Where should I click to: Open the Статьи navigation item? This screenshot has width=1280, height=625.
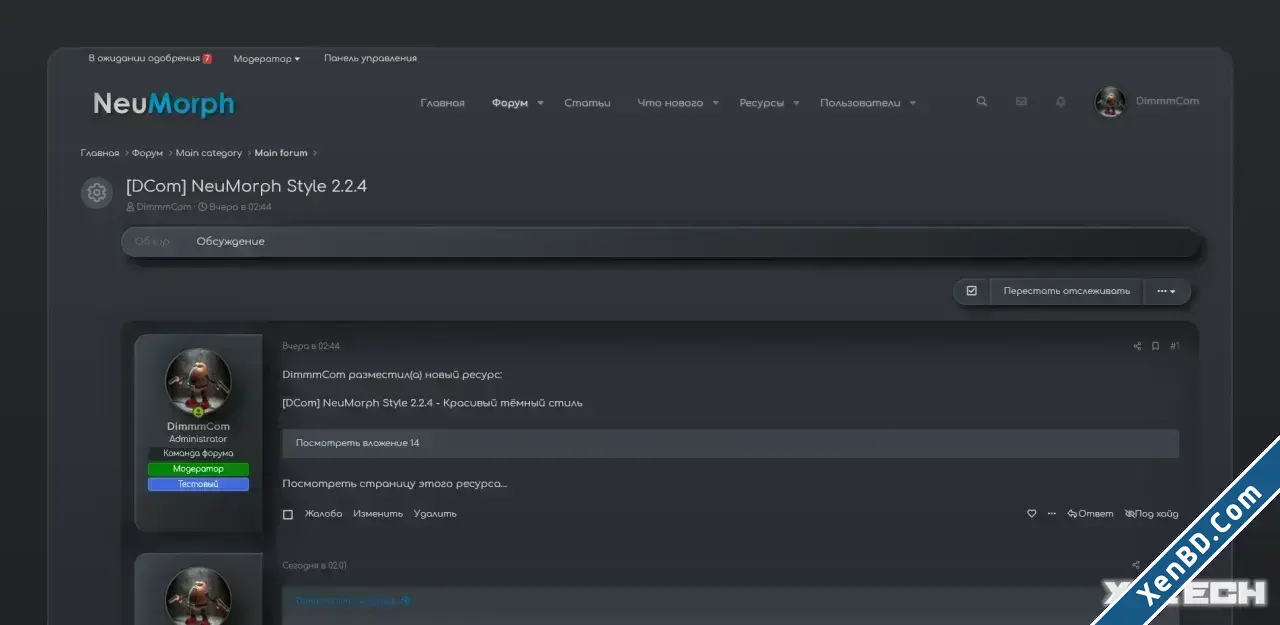click(587, 103)
